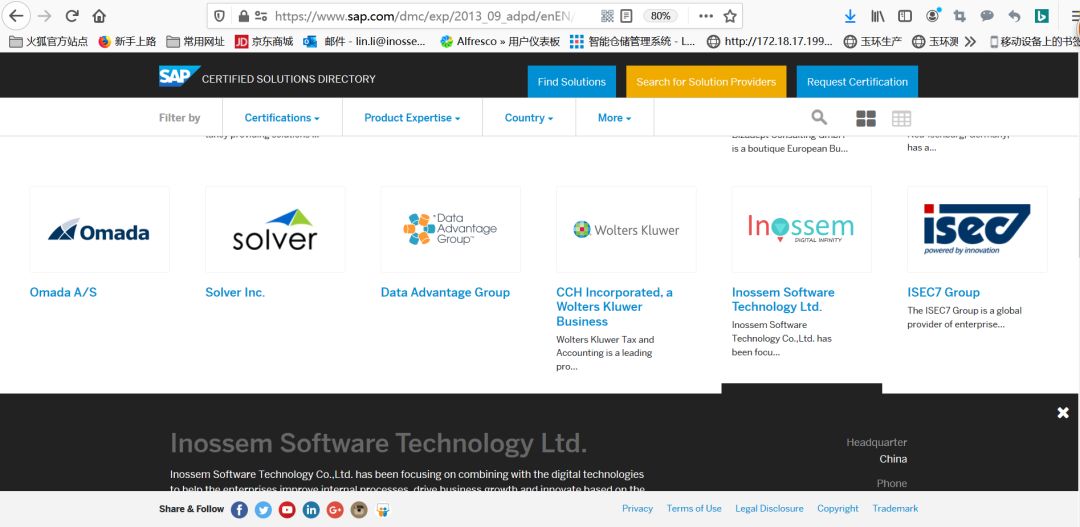
Task: Expand the Product Expertise filter dropdown
Action: [x=412, y=118]
